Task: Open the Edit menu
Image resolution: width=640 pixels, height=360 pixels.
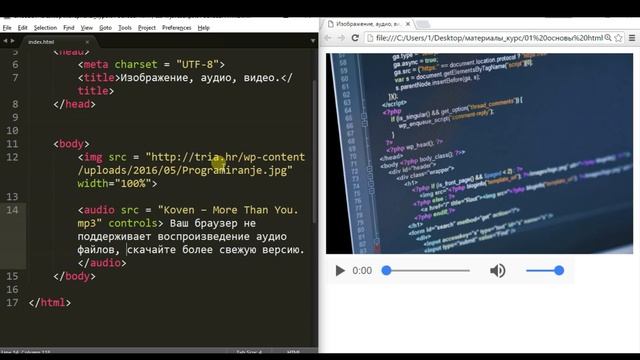Action: [22, 28]
